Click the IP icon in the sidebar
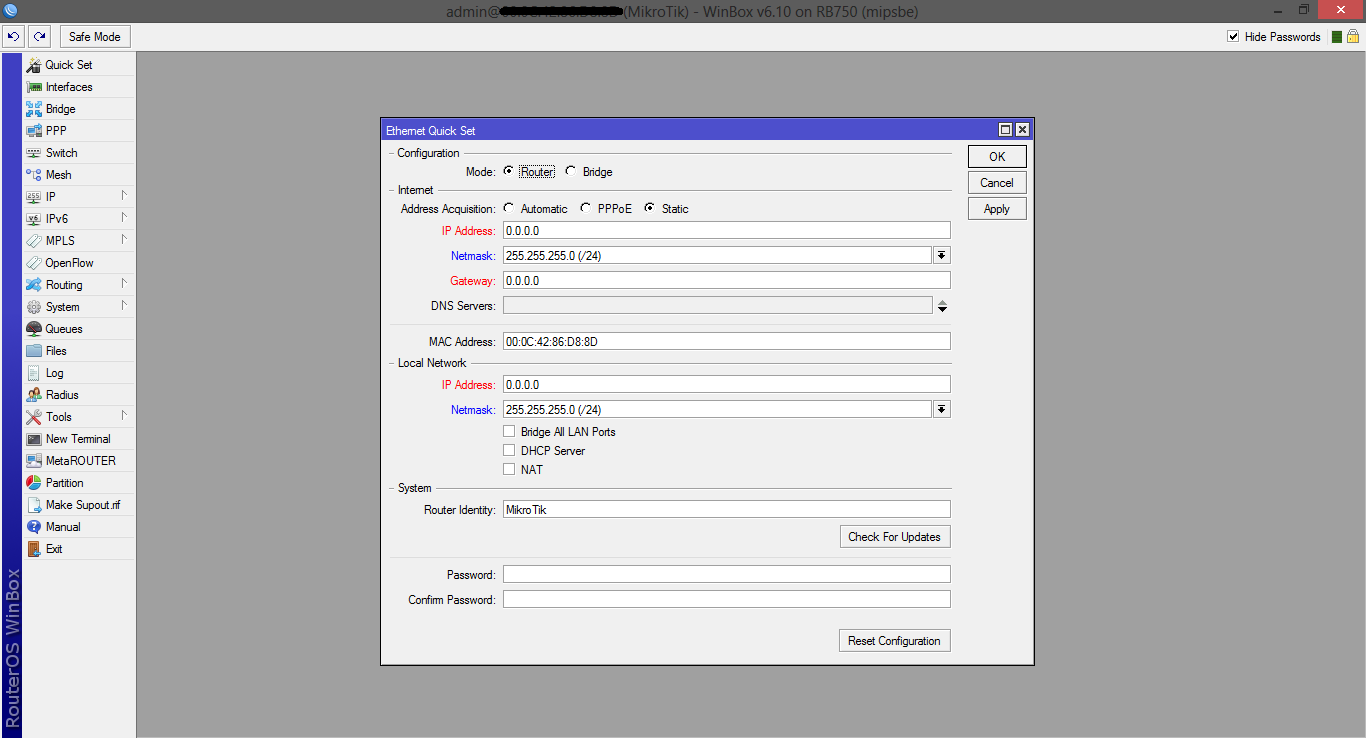This screenshot has height=738, width=1366. pyautogui.click(x=34, y=197)
